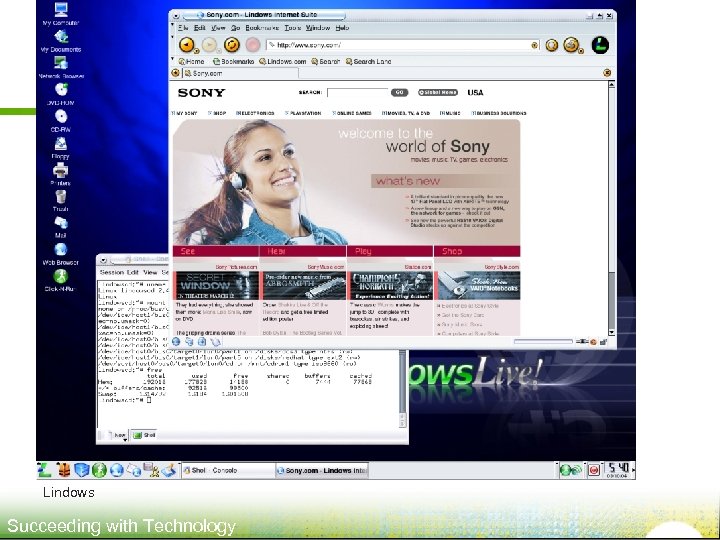This screenshot has height=540, width=720.
Task: Click the green network icon in system tray
Action: point(570,470)
